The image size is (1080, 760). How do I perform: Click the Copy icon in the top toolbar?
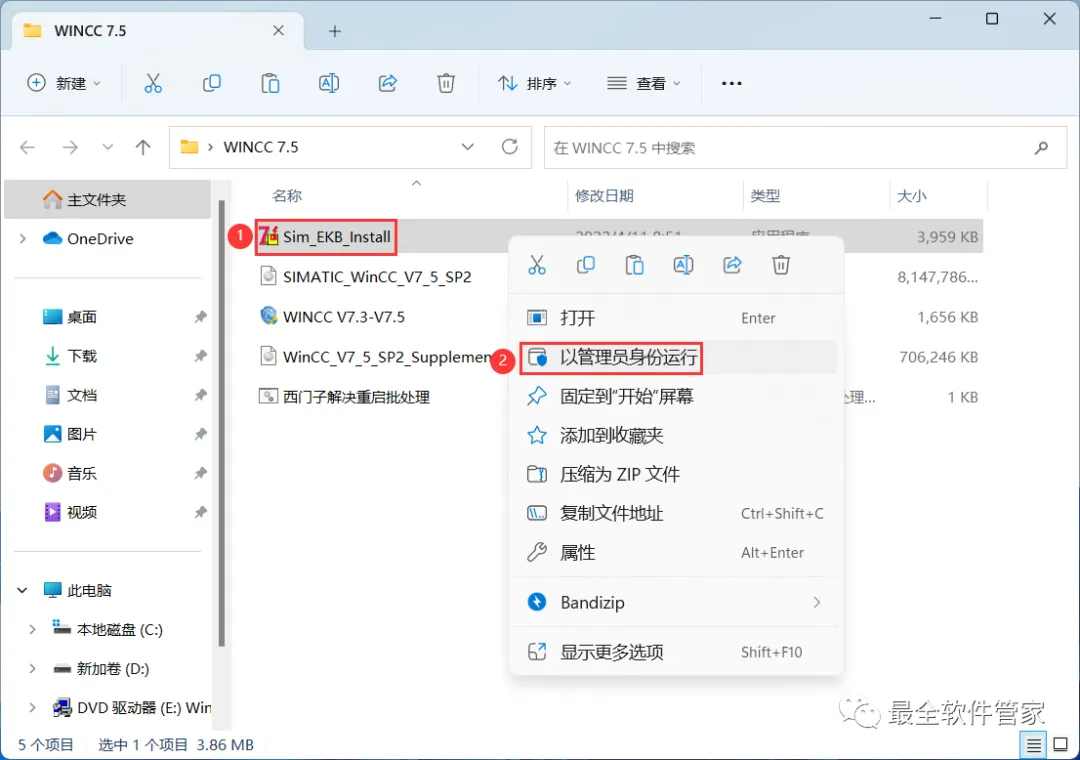click(211, 83)
